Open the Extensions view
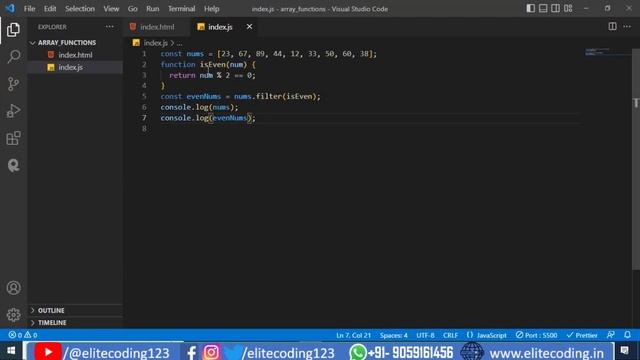The width and height of the screenshot is (640, 360). pyautogui.click(x=13, y=138)
